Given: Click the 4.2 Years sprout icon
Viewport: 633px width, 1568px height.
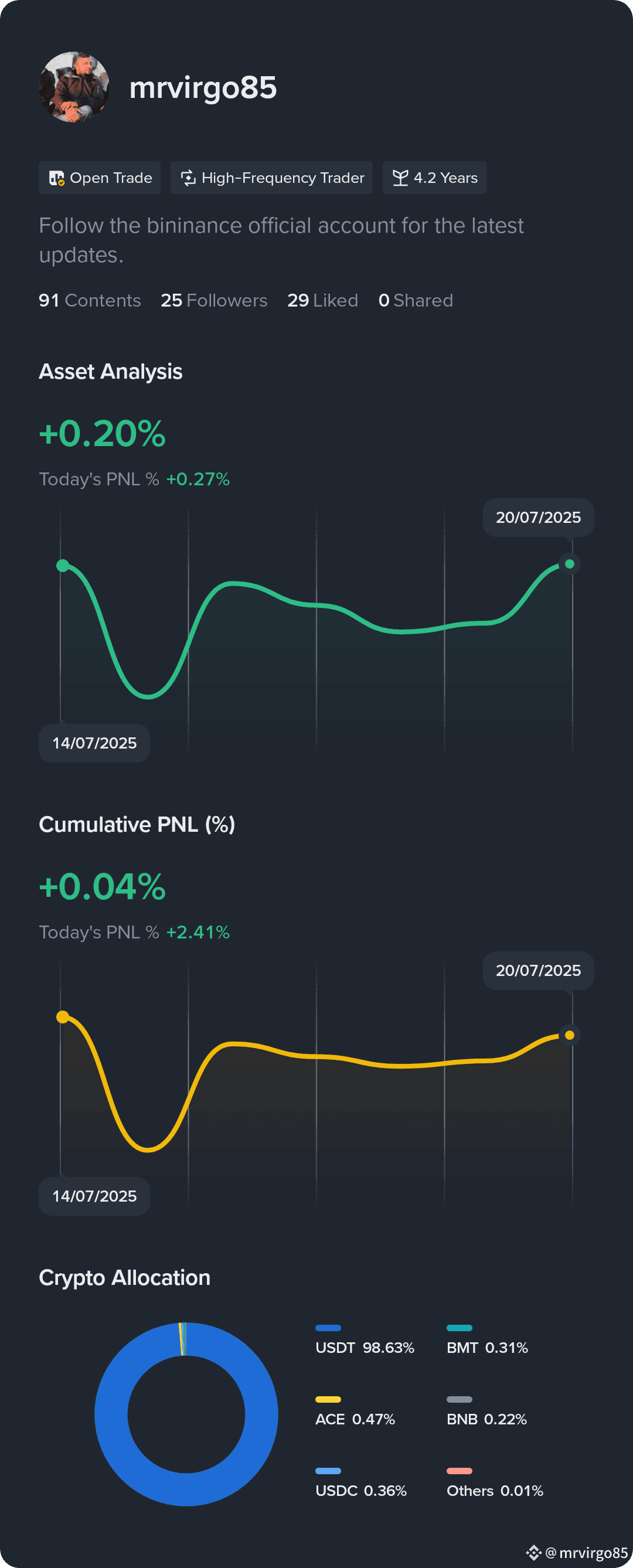Looking at the screenshot, I should 400,178.
